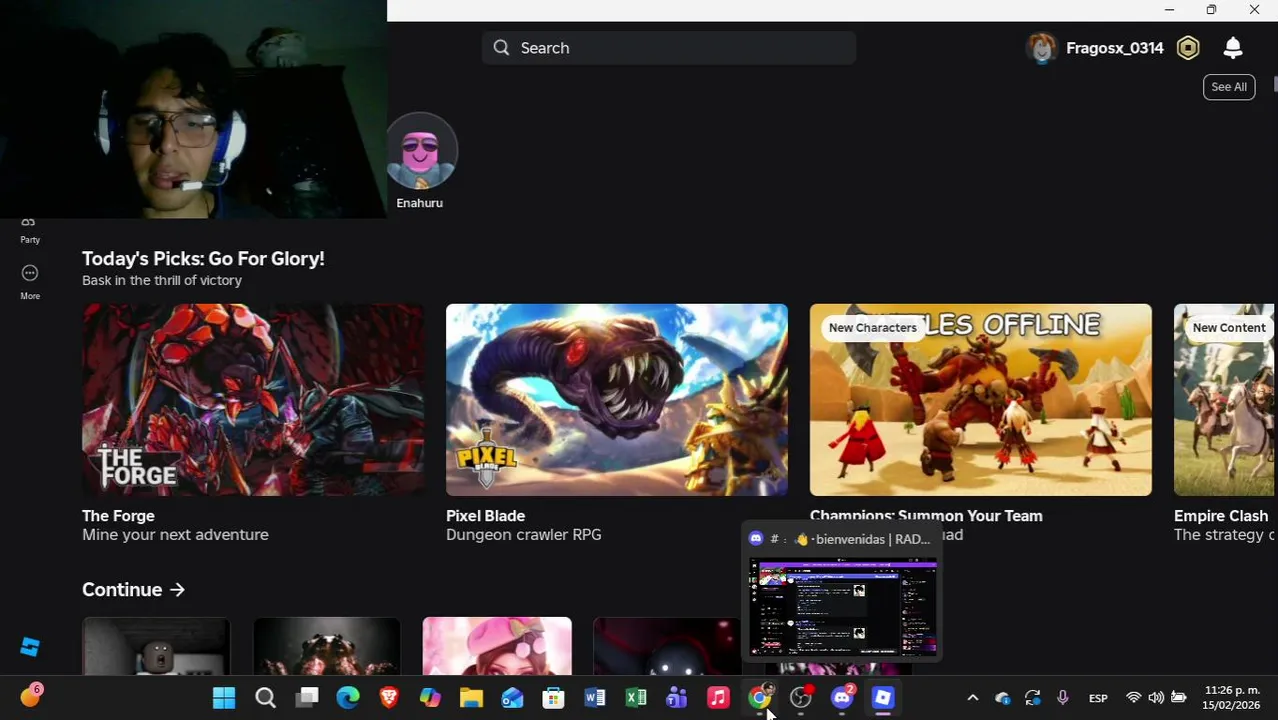Open the notifications bell

1232,48
